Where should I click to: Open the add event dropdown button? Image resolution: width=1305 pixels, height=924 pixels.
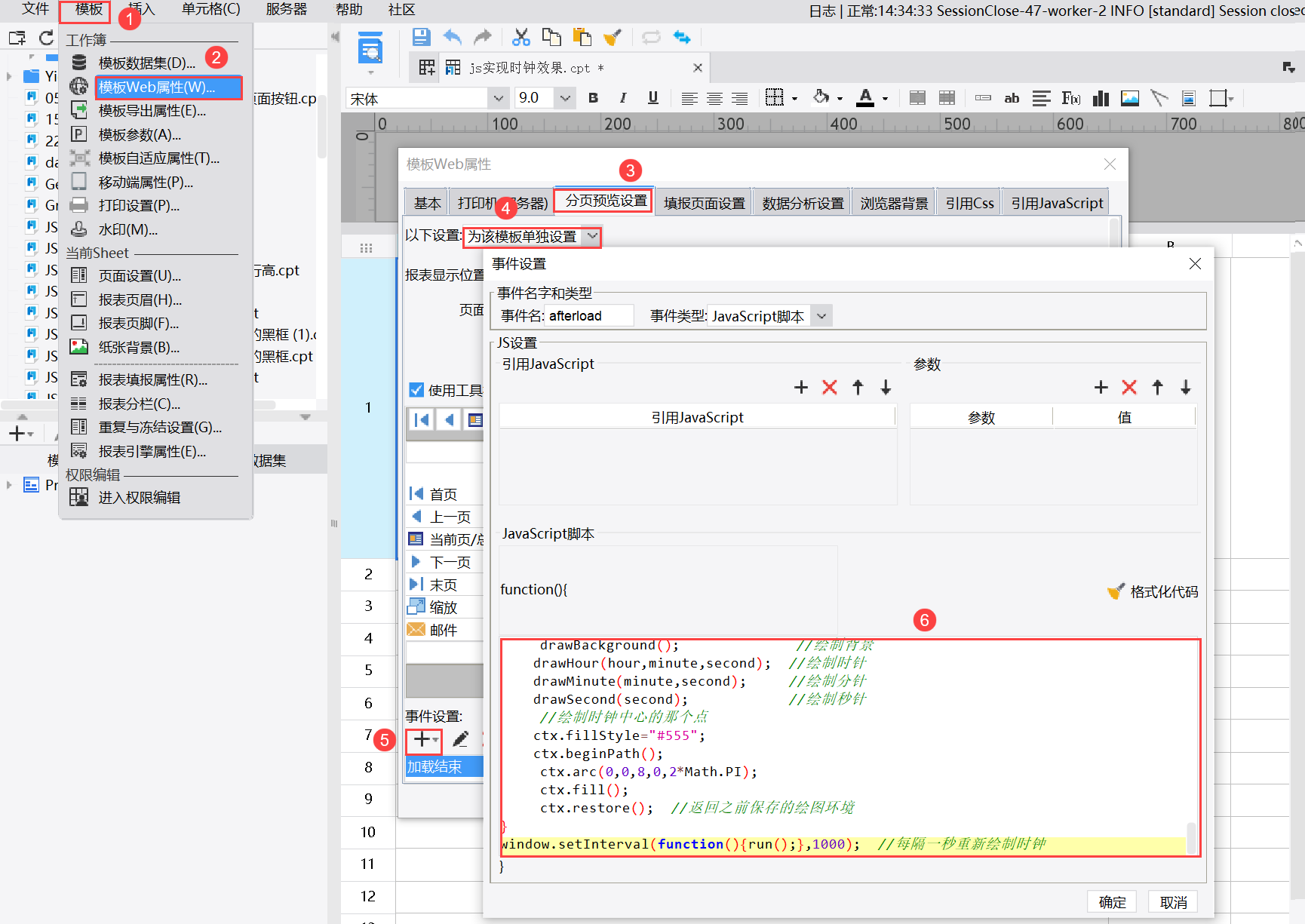pyautogui.click(x=424, y=740)
